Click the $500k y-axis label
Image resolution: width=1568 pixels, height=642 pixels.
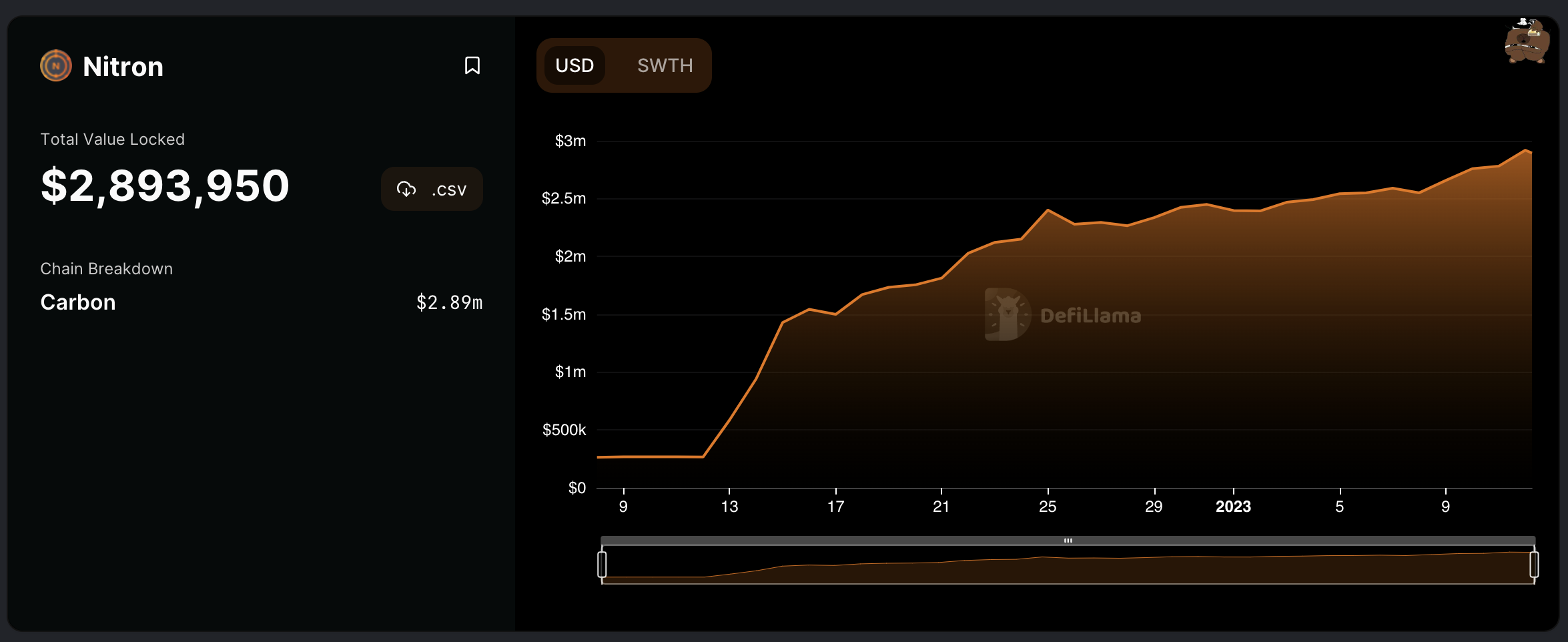point(564,430)
